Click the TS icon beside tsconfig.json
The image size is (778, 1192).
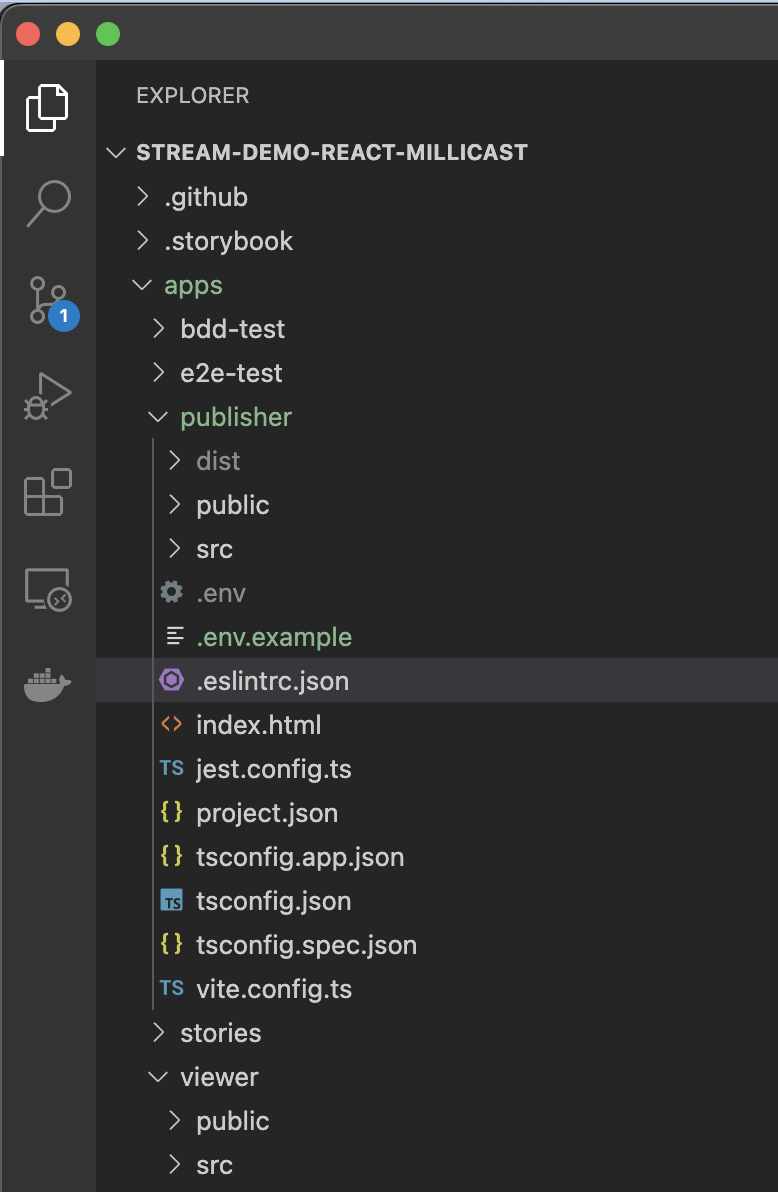(x=172, y=901)
